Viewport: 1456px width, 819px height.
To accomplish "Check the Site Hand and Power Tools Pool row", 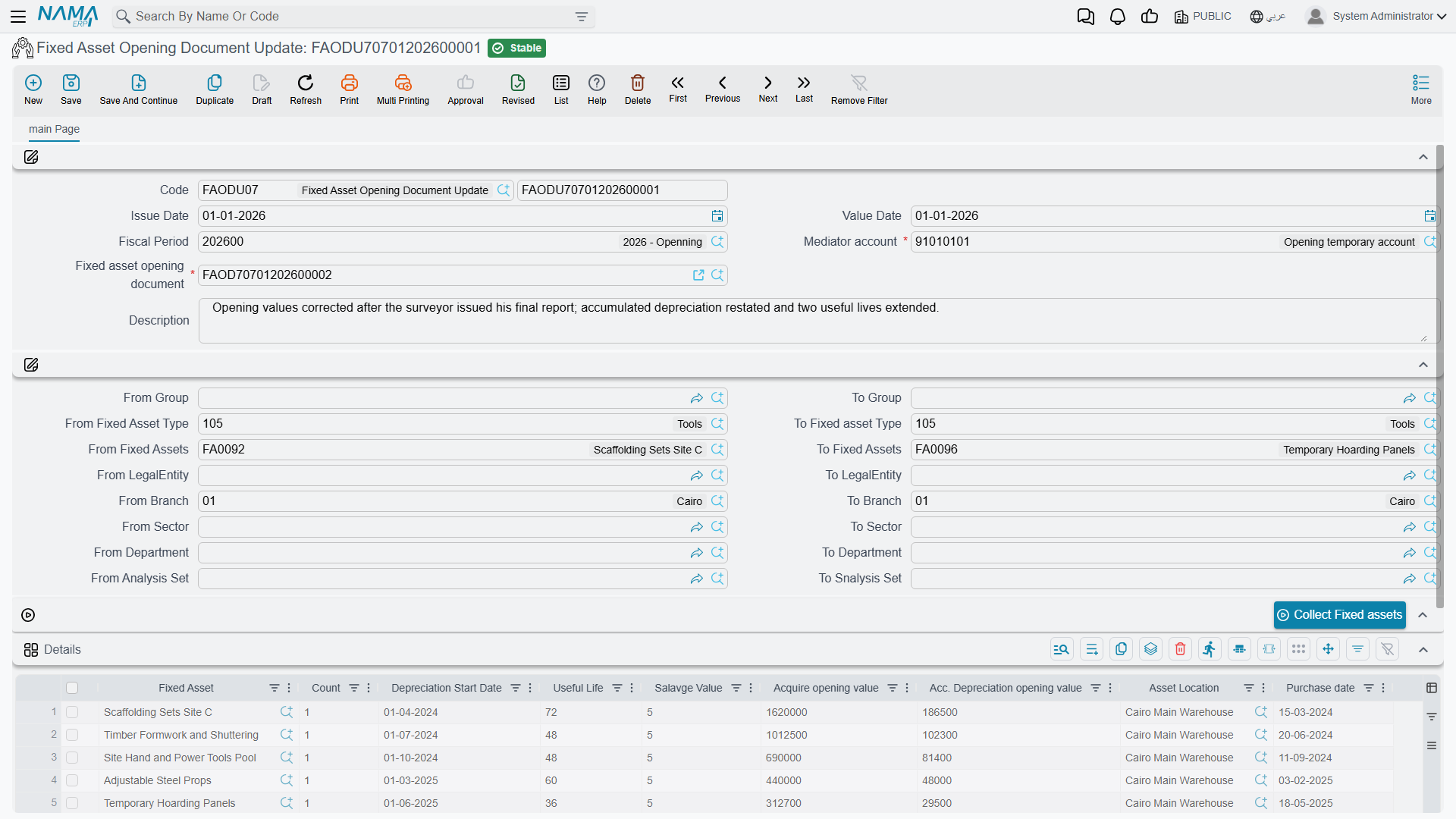I will [72, 758].
